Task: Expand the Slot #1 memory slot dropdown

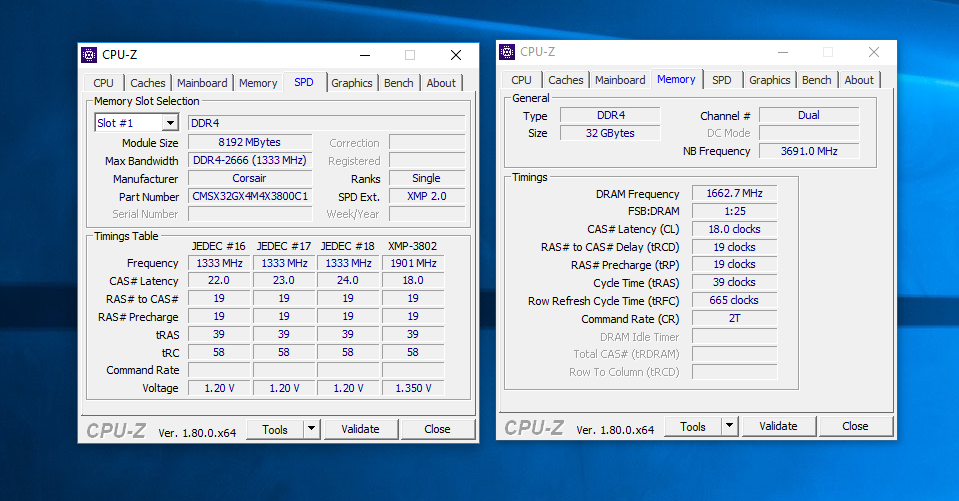Action: pos(170,123)
